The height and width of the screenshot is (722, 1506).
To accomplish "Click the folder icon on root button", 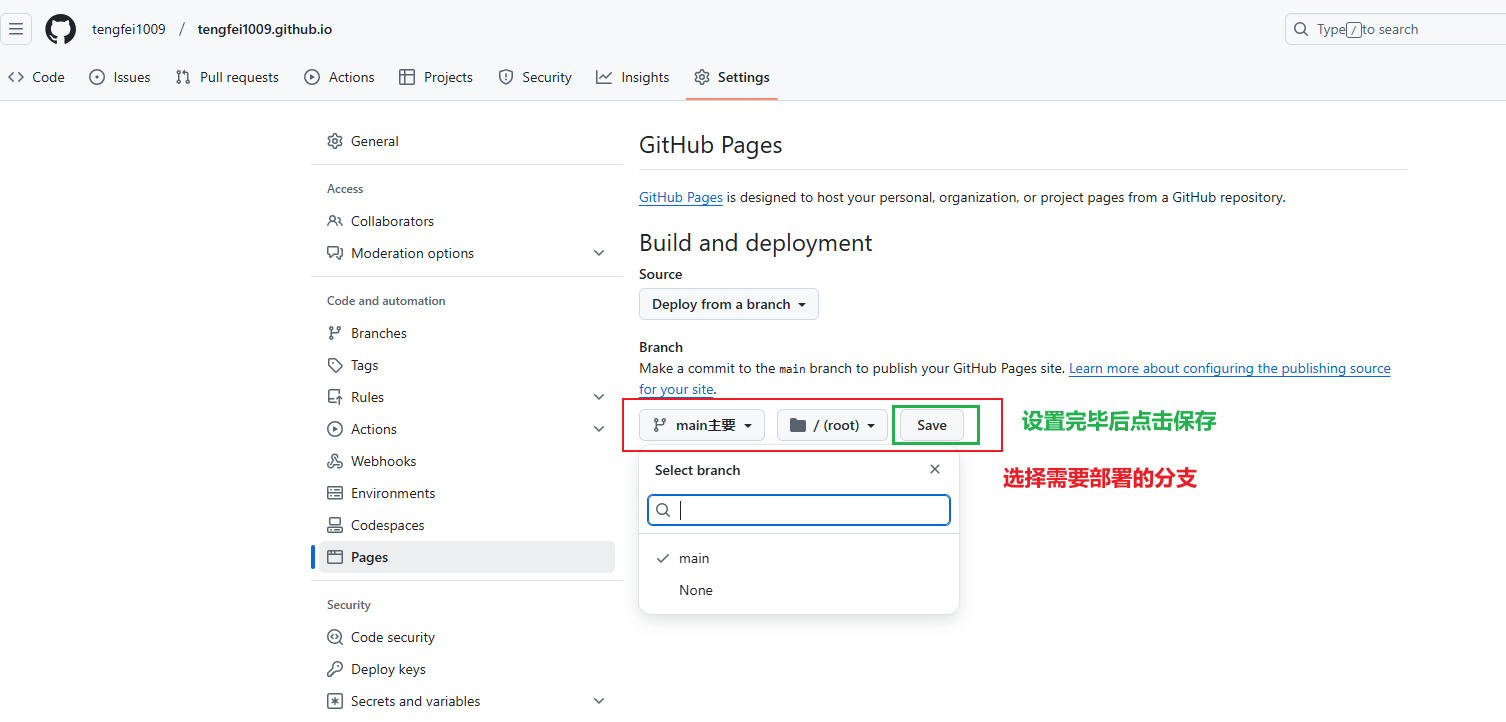I will [x=797, y=425].
